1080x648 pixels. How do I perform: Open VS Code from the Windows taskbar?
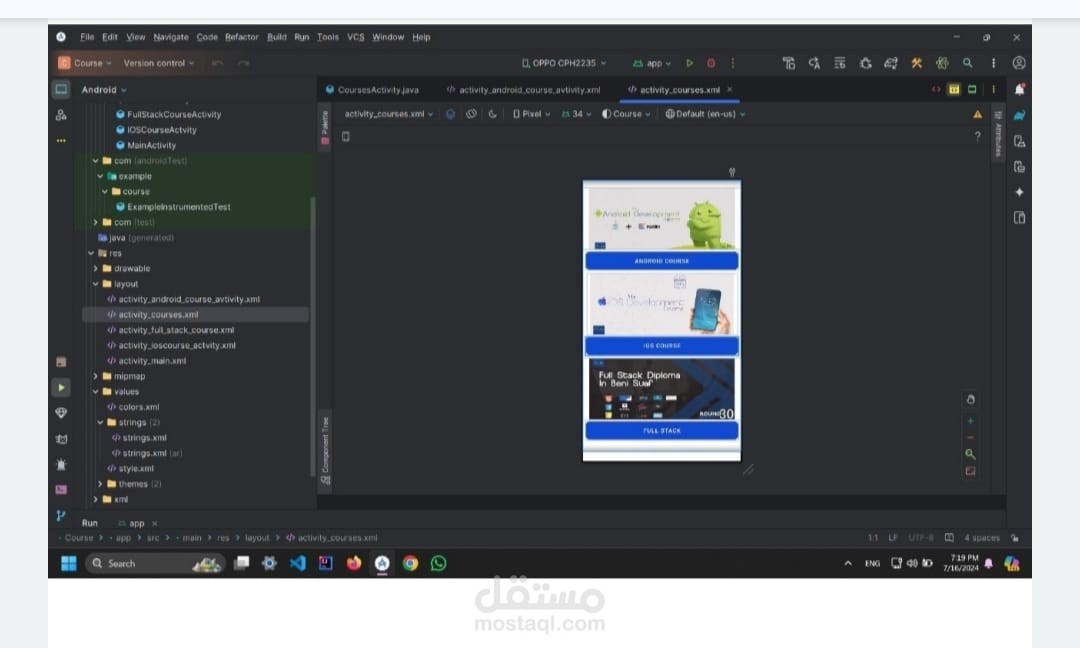298,563
